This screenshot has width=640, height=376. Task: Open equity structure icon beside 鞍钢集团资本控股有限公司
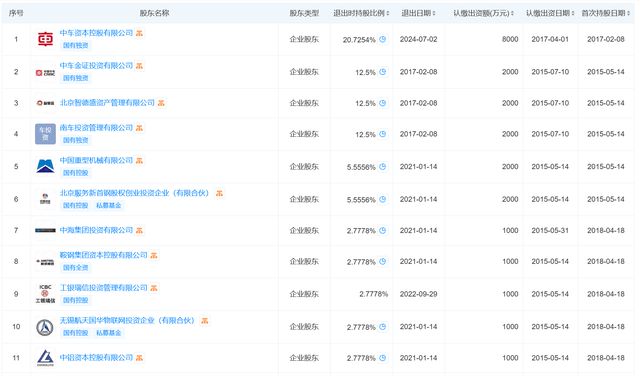pyautogui.click(x=154, y=255)
